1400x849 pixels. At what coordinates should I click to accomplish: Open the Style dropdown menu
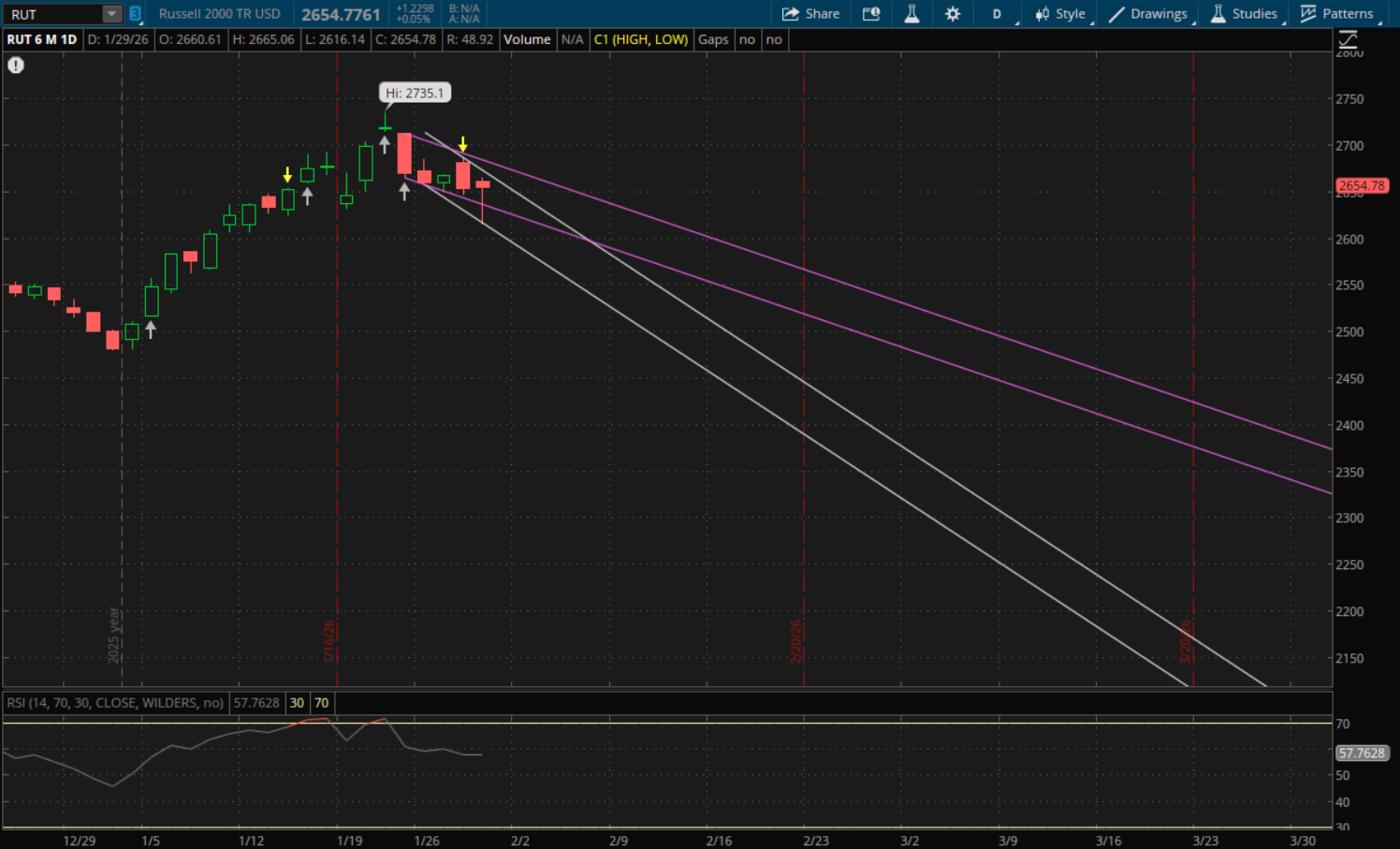tap(1060, 14)
